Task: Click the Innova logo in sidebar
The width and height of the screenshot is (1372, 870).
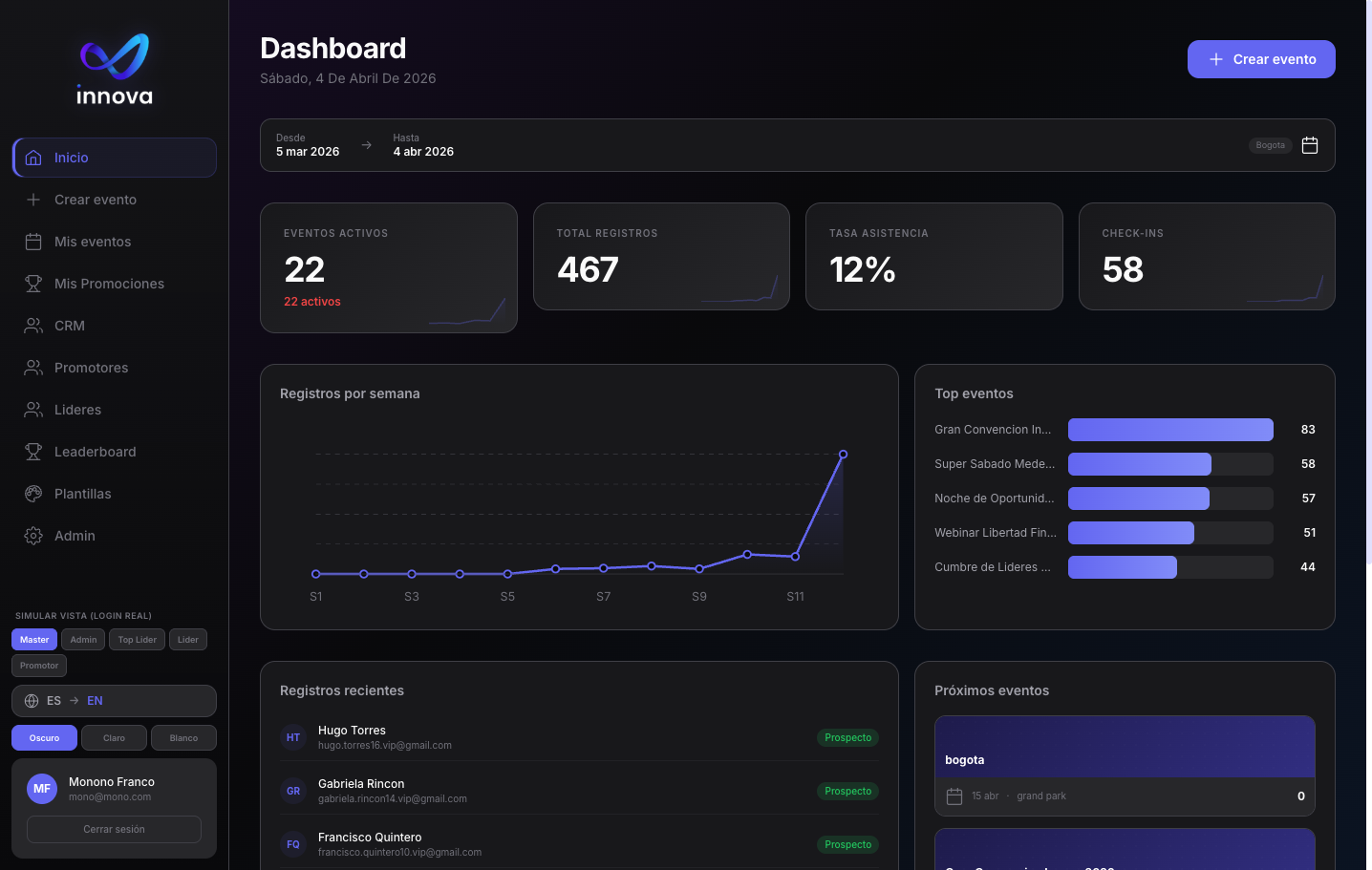Action: coord(115,69)
